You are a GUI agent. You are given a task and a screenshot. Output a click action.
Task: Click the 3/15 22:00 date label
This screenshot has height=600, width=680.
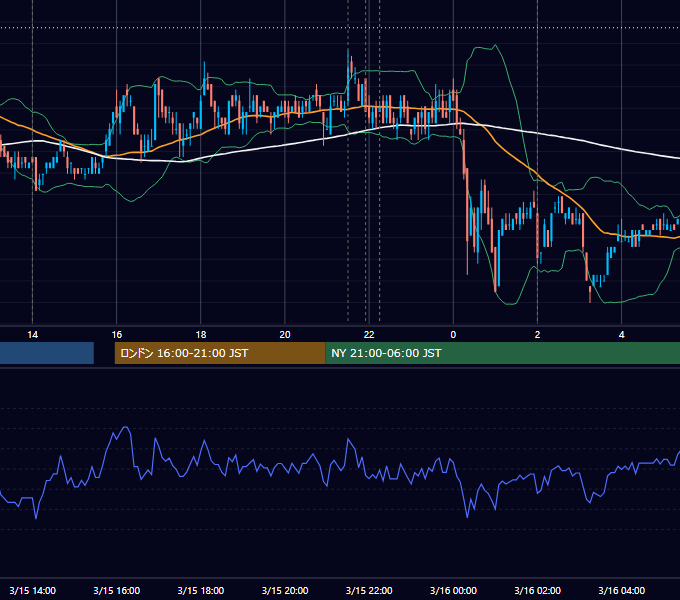click(369, 590)
